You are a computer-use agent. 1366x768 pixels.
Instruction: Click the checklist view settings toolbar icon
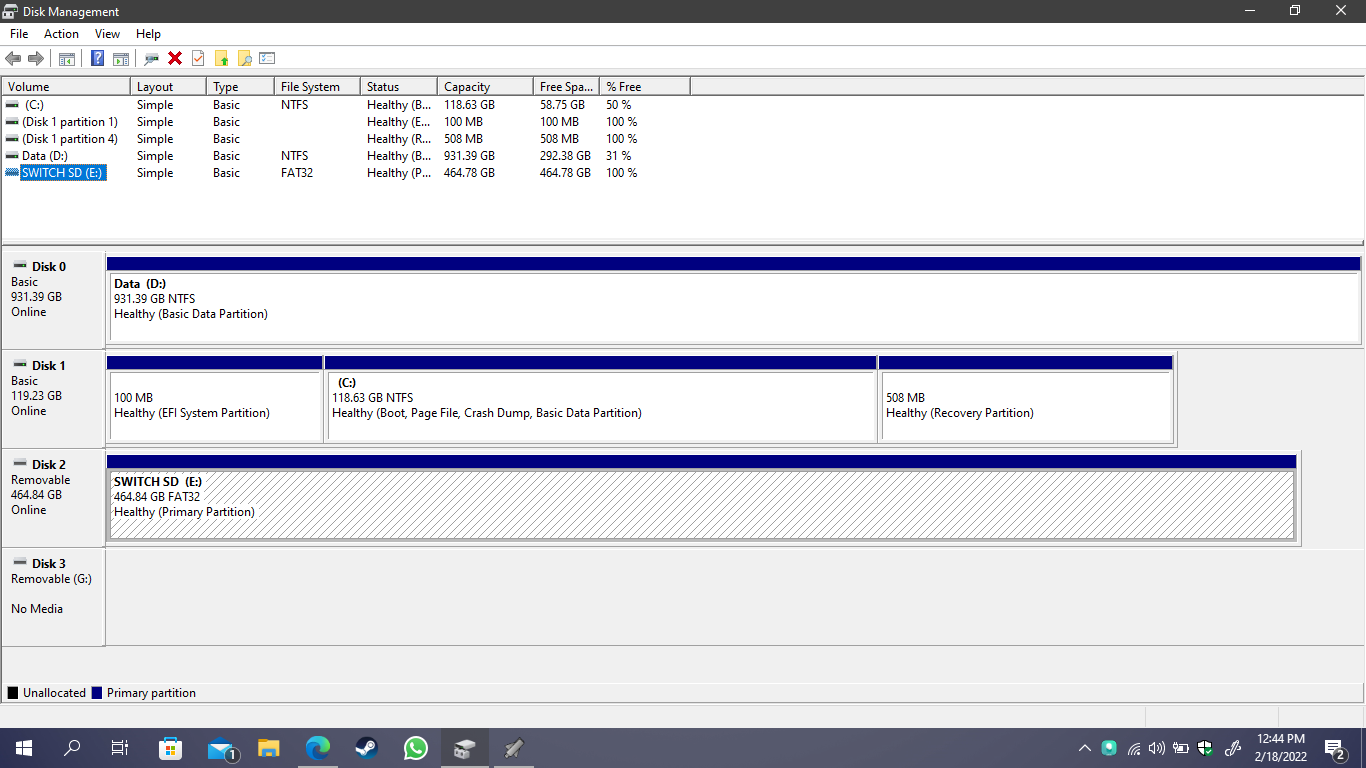click(267, 58)
